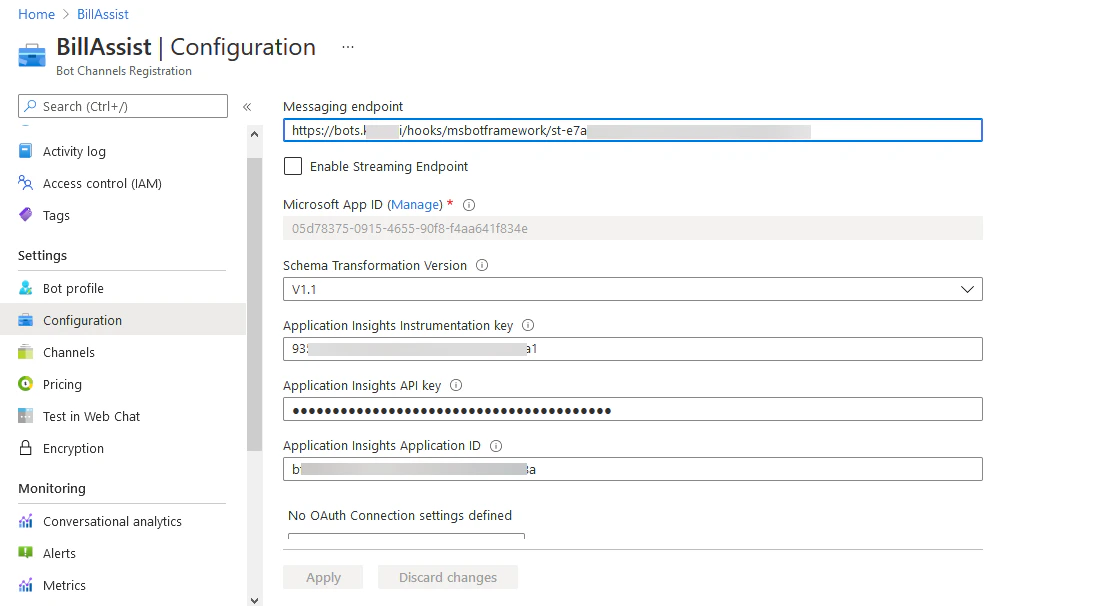Focus the sidebar Search box
This screenshot has width=1099, height=606.
tap(123, 106)
